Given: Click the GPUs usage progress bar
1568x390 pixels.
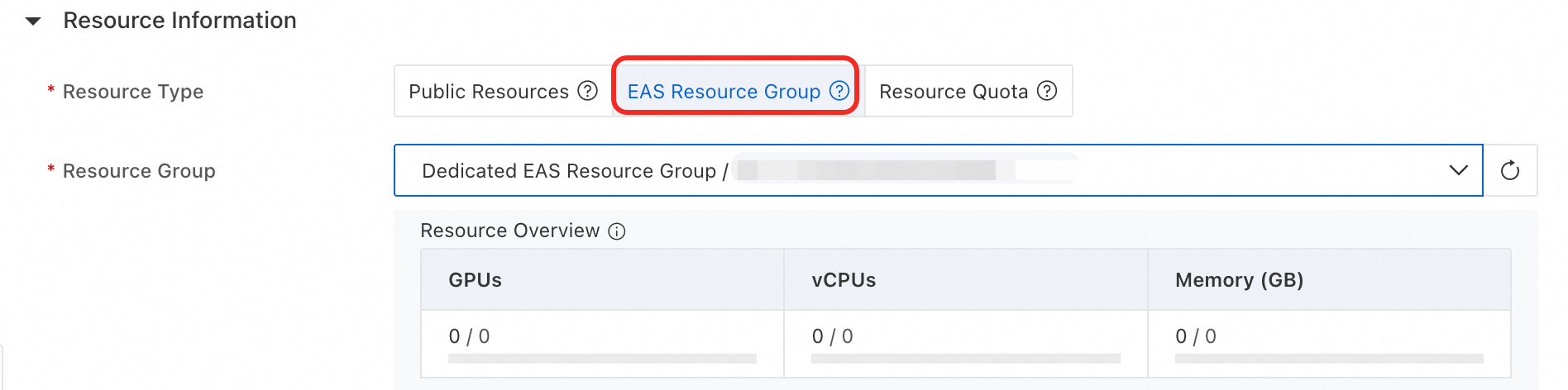Looking at the screenshot, I should (x=602, y=359).
